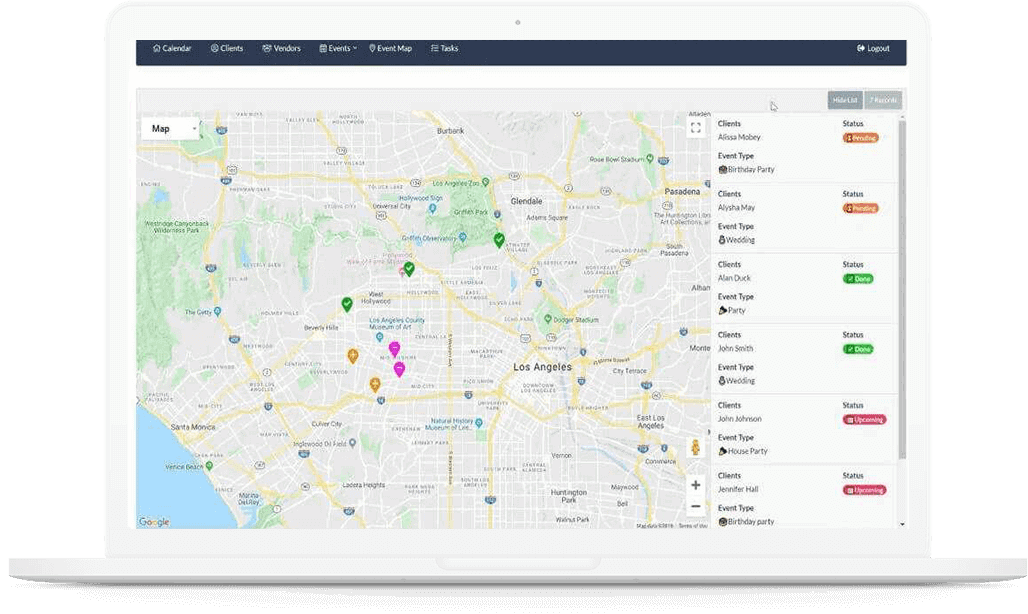
Task: Open the Vendors section
Action: point(281,48)
